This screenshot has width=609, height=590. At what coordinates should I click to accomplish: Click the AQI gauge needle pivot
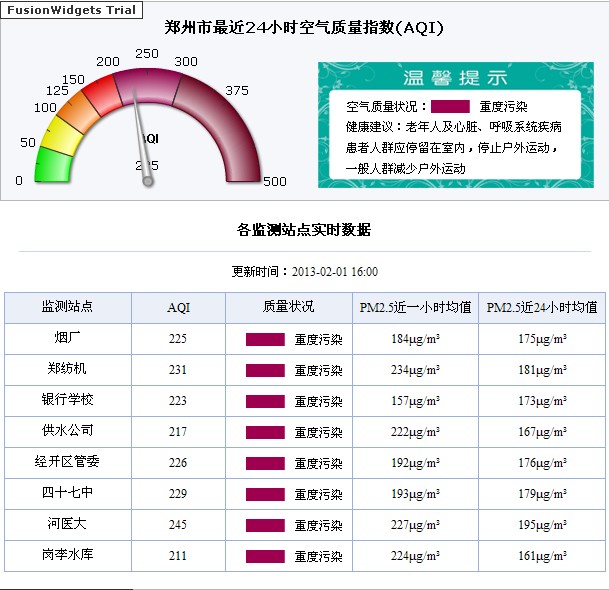tap(148, 181)
